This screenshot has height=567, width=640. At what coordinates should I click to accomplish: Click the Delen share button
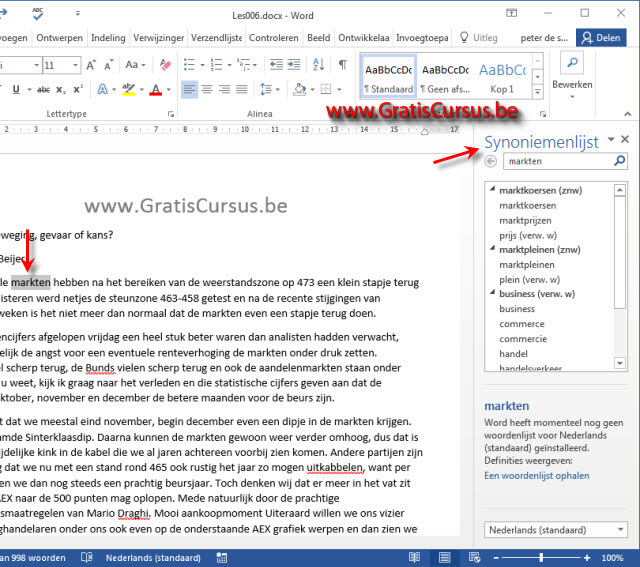(x=601, y=38)
